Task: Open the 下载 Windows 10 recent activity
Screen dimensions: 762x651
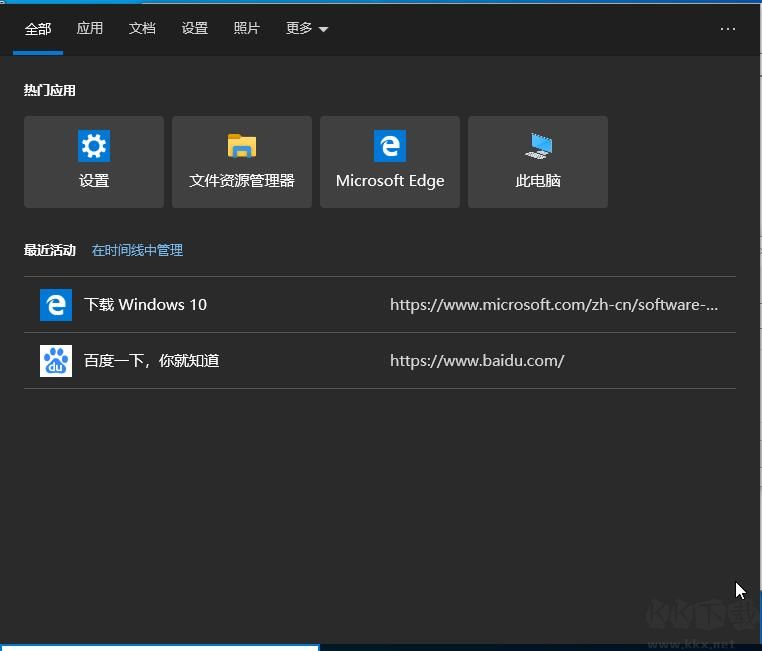Action: [x=146, y=305]
